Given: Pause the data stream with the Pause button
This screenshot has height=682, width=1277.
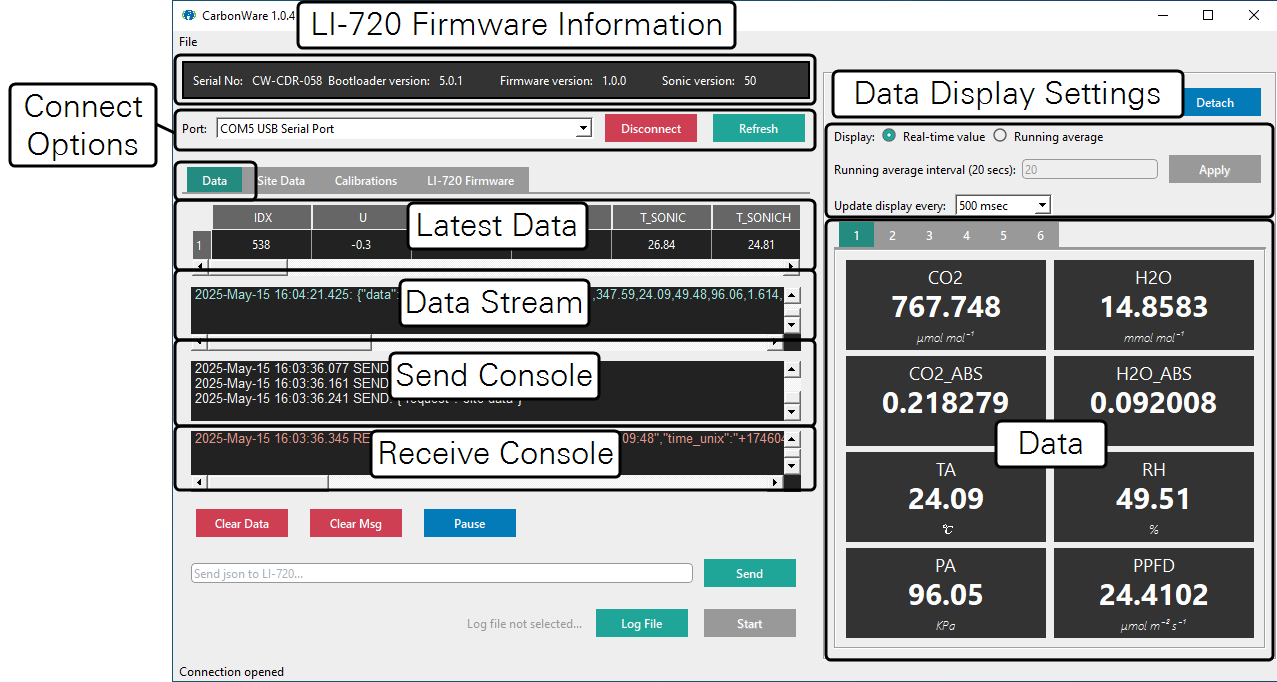Looking at the screenshot, I should pos(470,524).
